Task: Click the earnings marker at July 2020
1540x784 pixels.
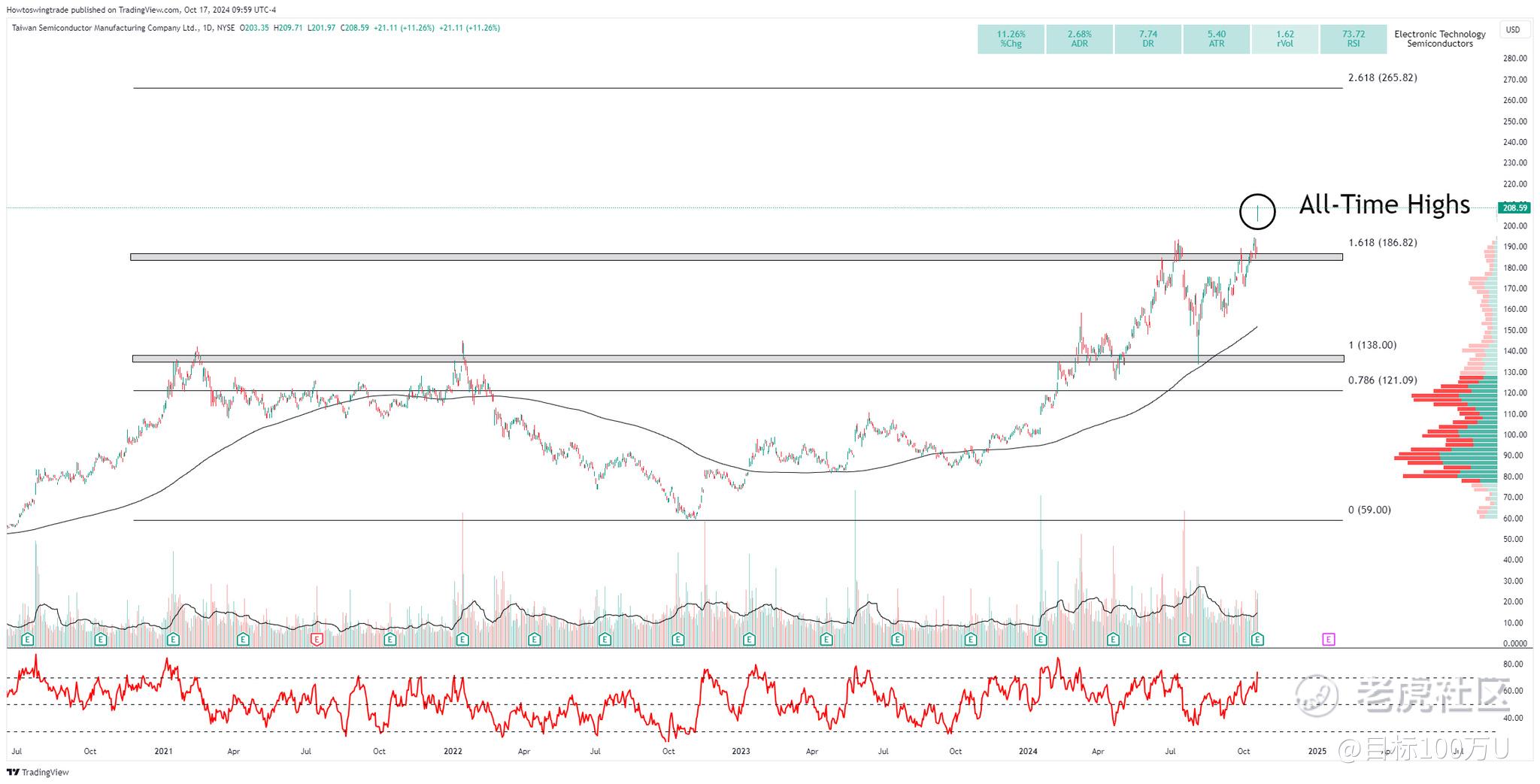Action: [28, 640]
